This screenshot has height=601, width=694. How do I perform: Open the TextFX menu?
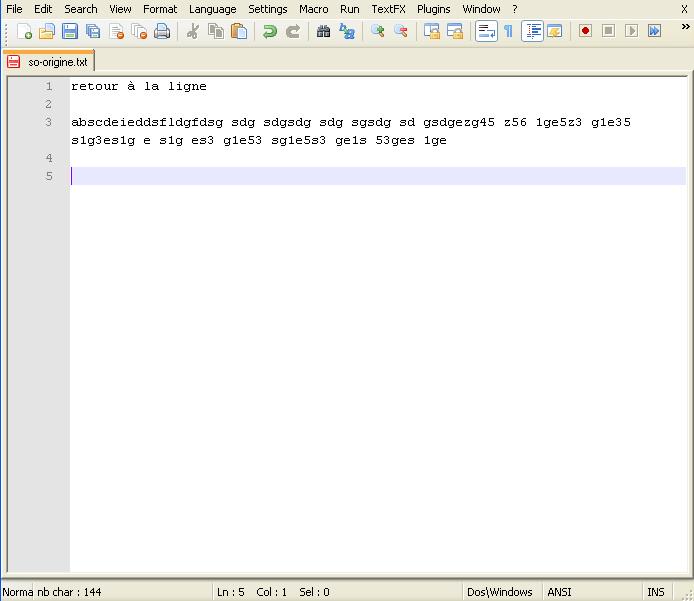pyautogui.click(x=388, y=9)
